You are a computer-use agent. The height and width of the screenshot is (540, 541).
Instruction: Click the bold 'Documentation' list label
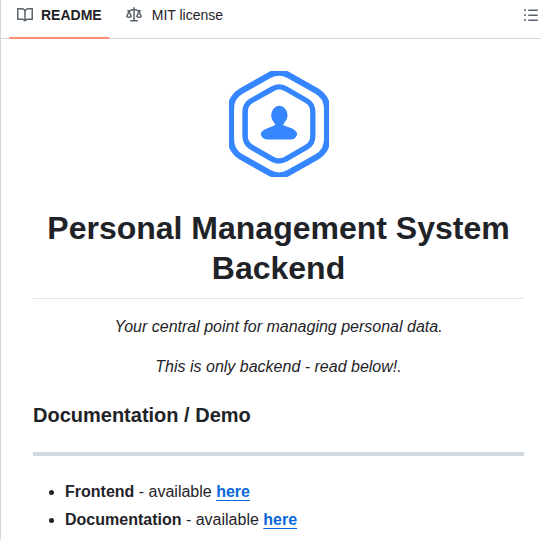123,519
